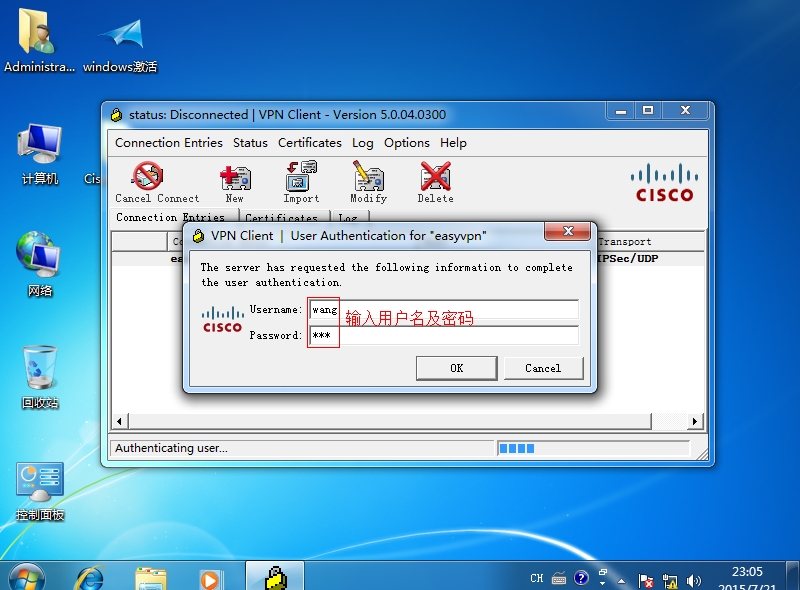This screenshot has height=590, width=800.
Task: Create a New connection entry
Action: point(235,182)
